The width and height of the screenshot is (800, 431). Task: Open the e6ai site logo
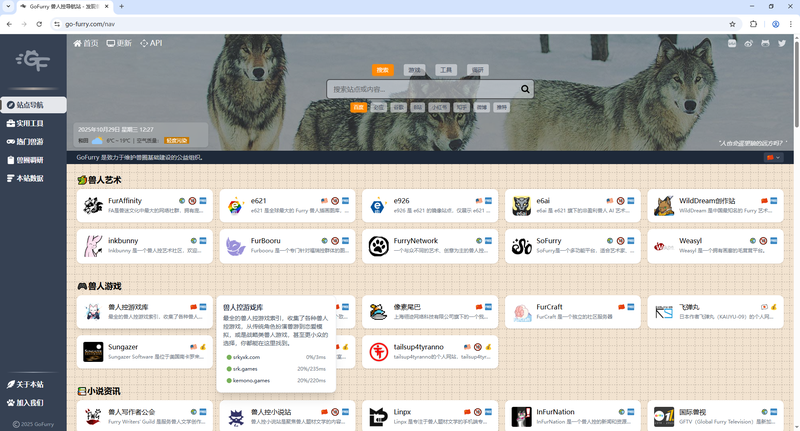point(521,206)
